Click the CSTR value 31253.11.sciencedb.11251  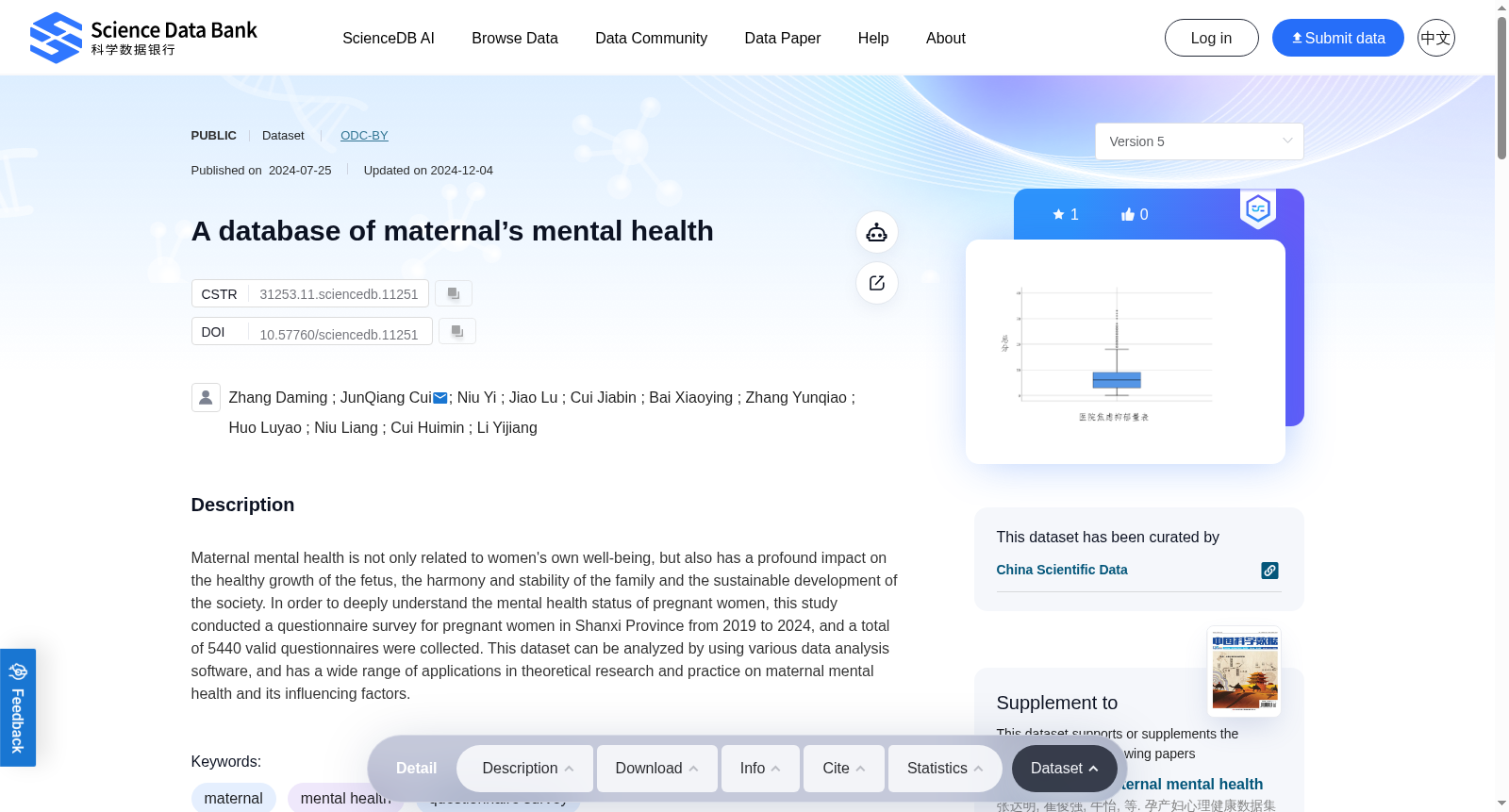(339, 294)
